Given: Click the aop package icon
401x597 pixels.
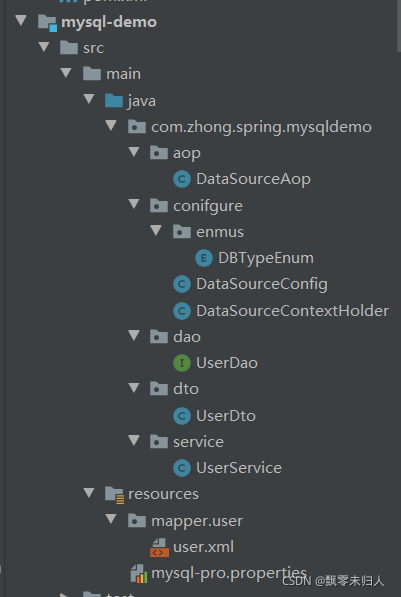Looking at the screenshot, I should (x=159, y=153).
